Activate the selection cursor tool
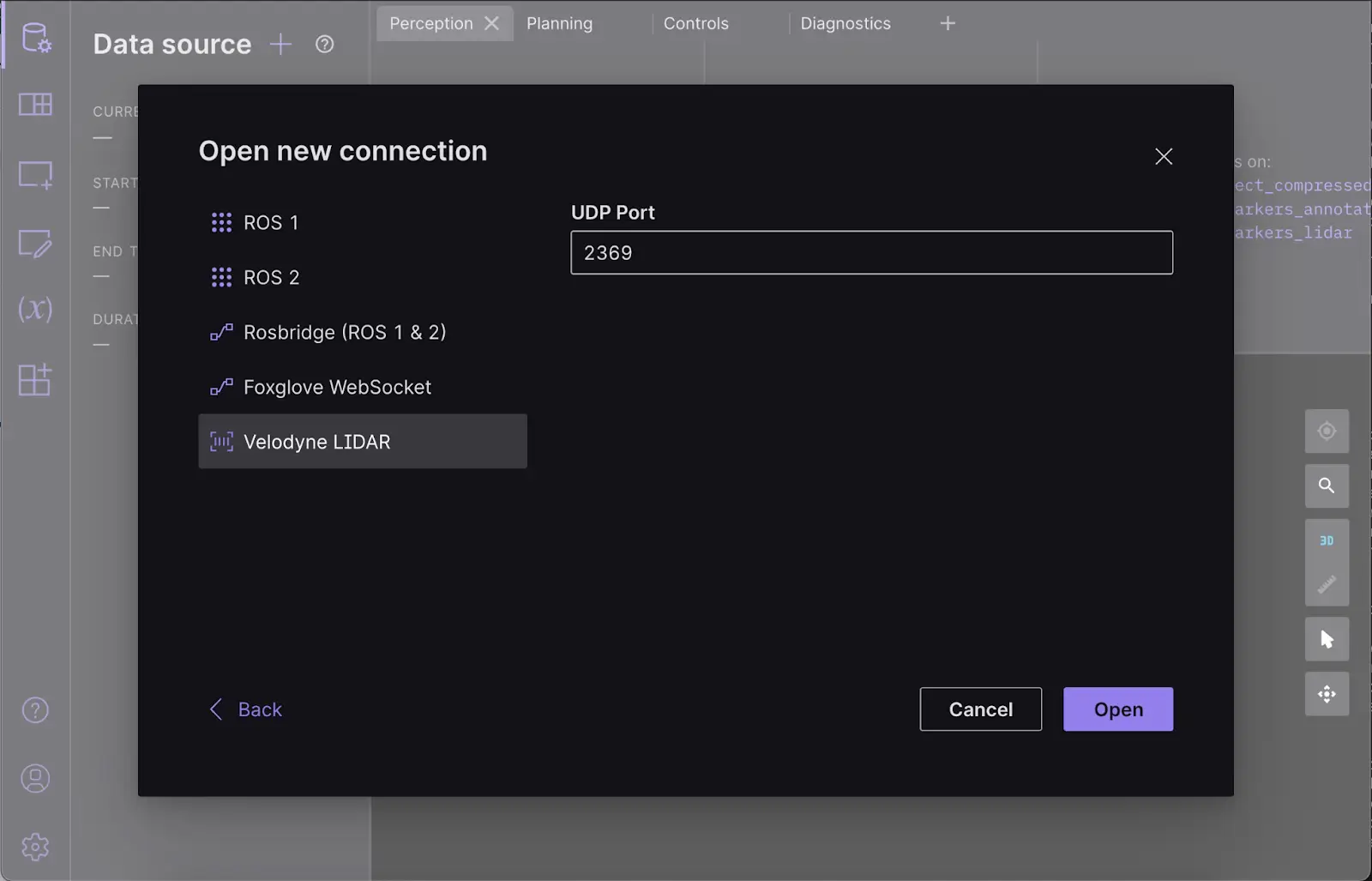The height and width of the screenshot is (881, 1372). (1327, 639)
